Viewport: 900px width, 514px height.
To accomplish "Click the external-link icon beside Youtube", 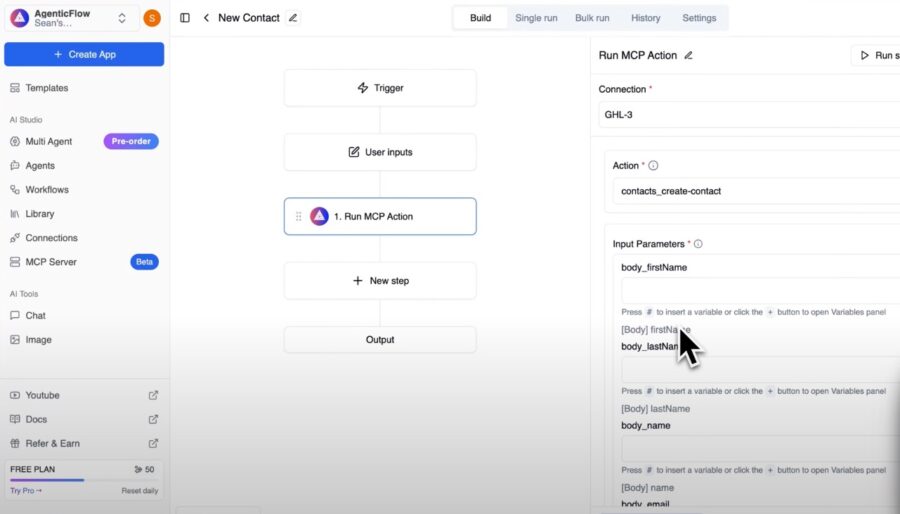I will [153, 395].
